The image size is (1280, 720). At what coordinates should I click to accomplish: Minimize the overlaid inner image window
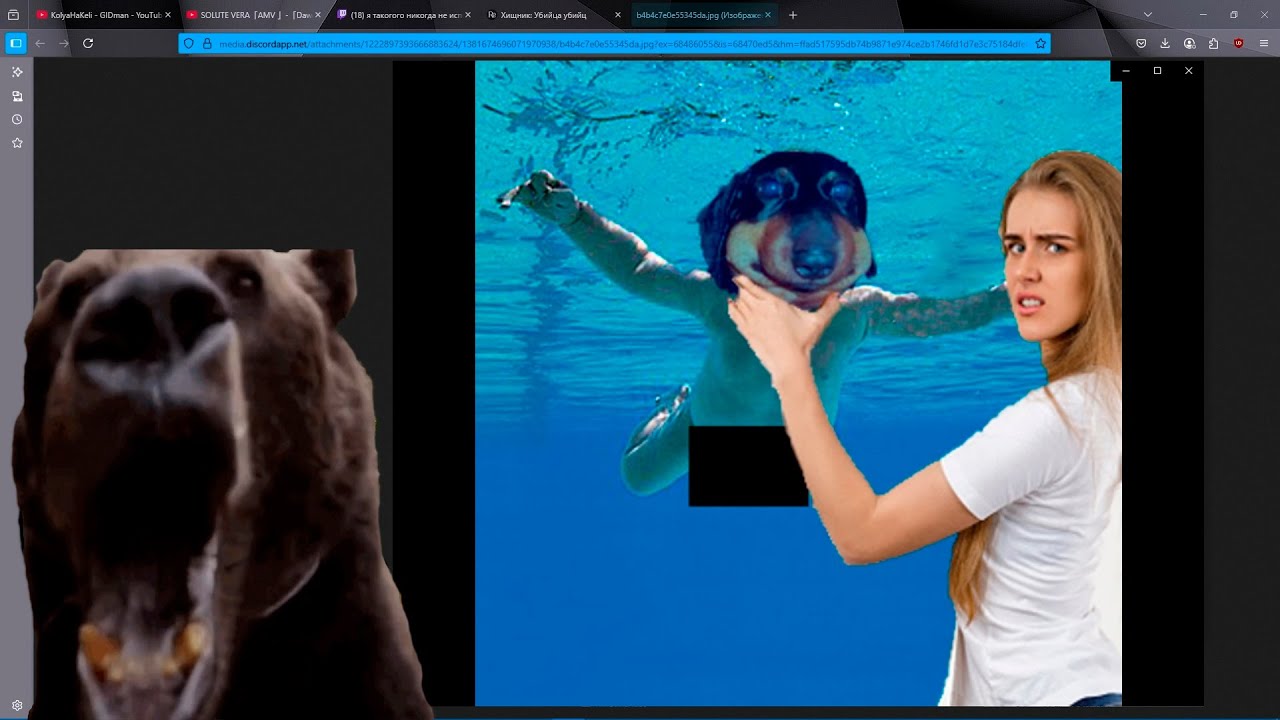[x=1126, y=71]
